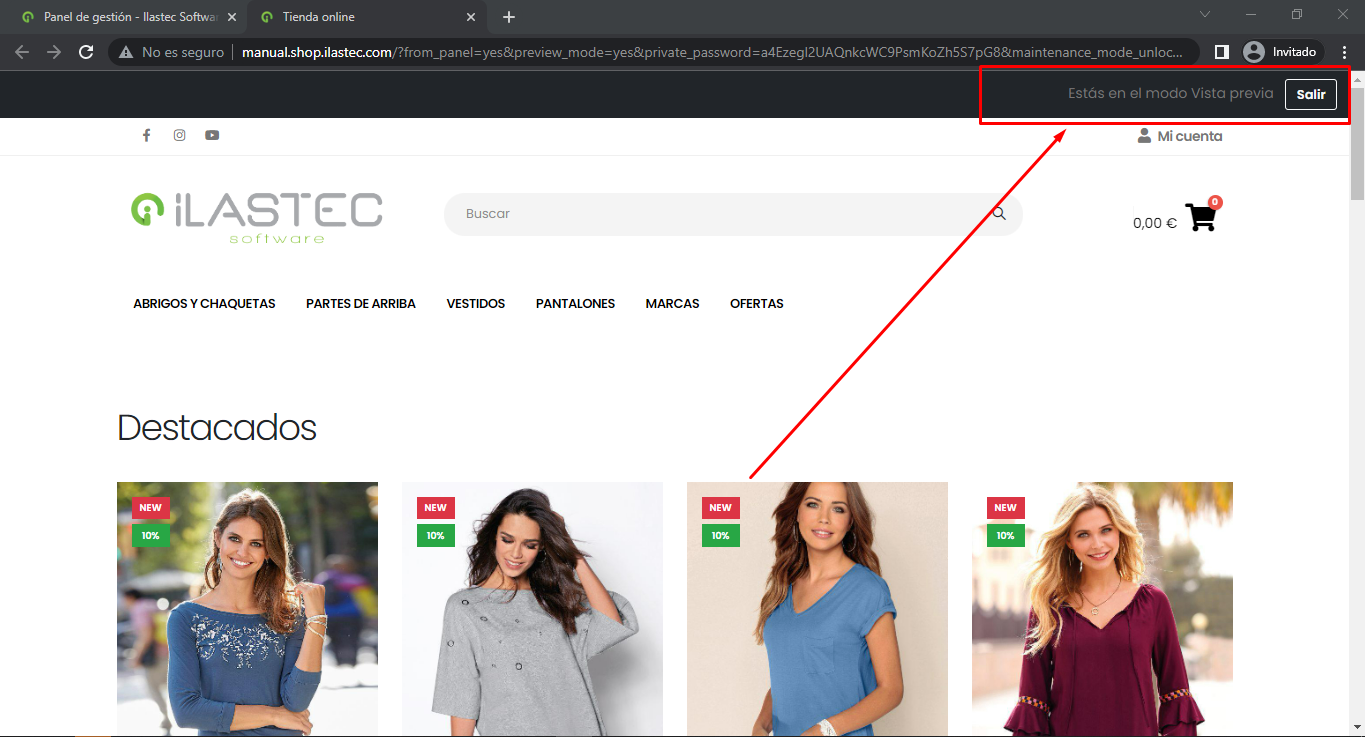Open the browser side panel icon

[1221, 52]
